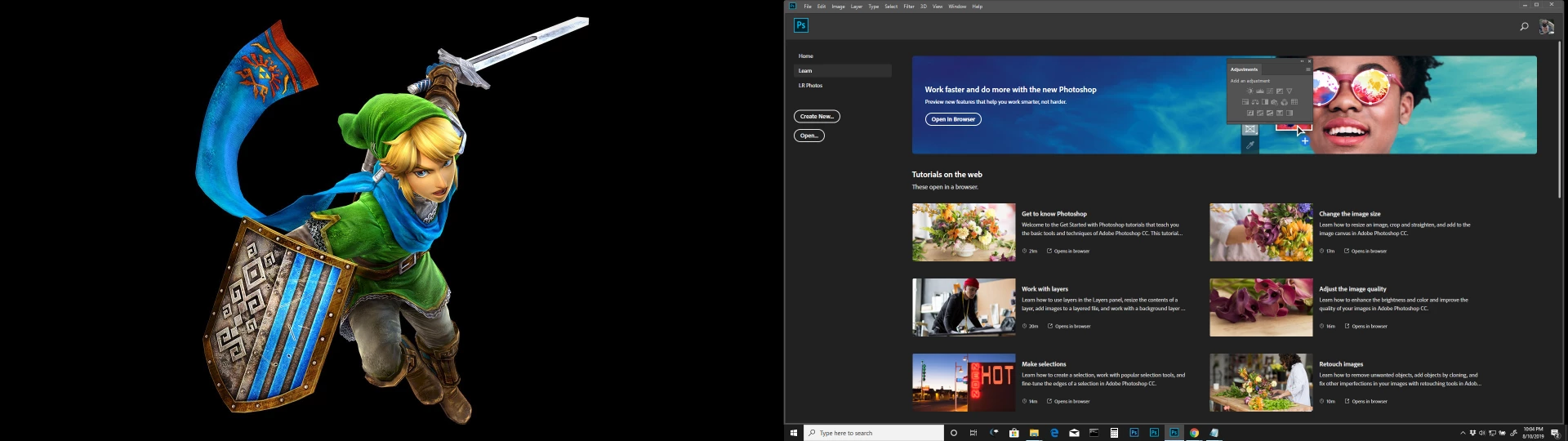Screen dimensions: 1568x441
Task: Open the search magnifier in Photoshop header
Action: click(1524, 26)
